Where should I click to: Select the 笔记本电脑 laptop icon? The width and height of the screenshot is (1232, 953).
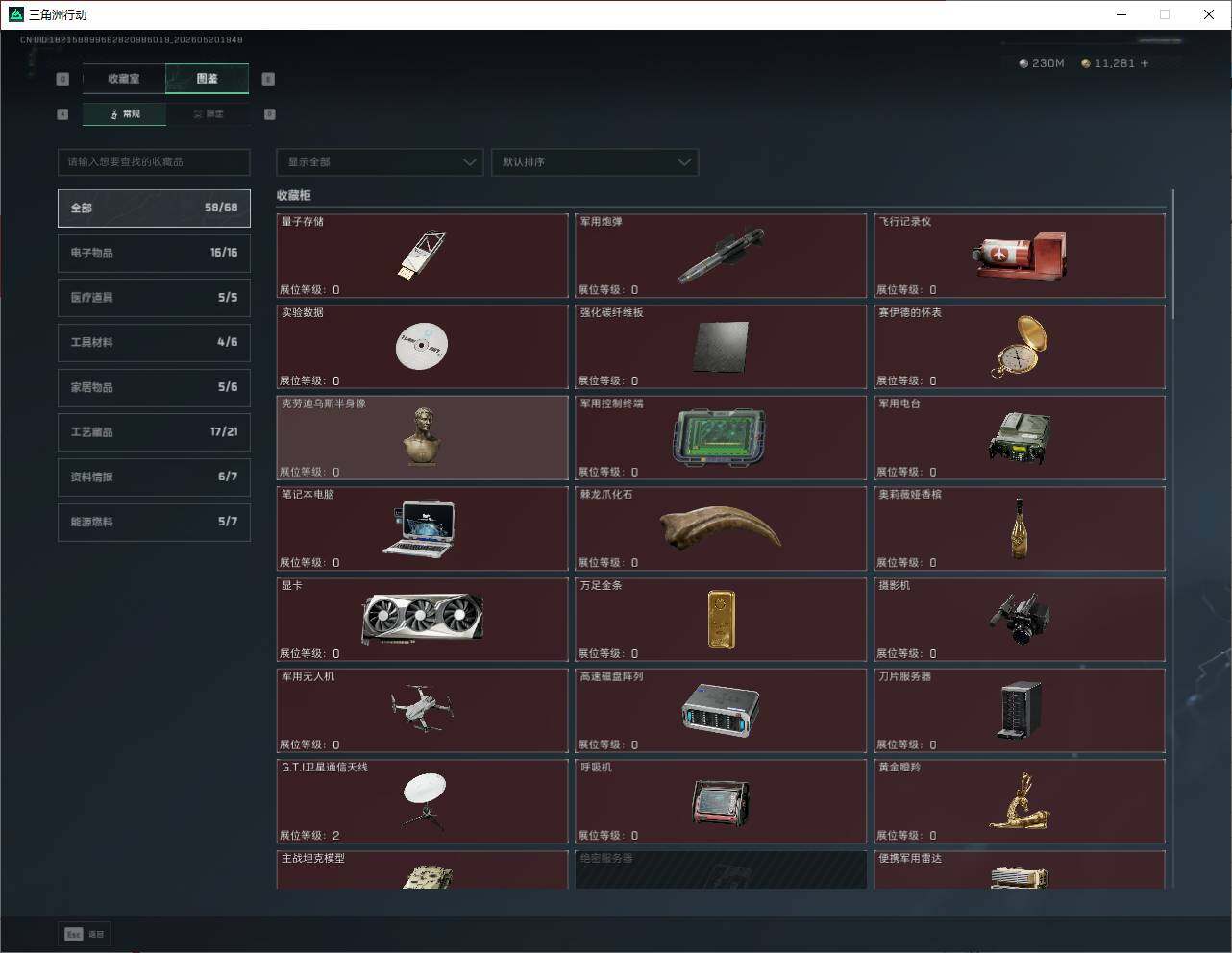point(419,528)
